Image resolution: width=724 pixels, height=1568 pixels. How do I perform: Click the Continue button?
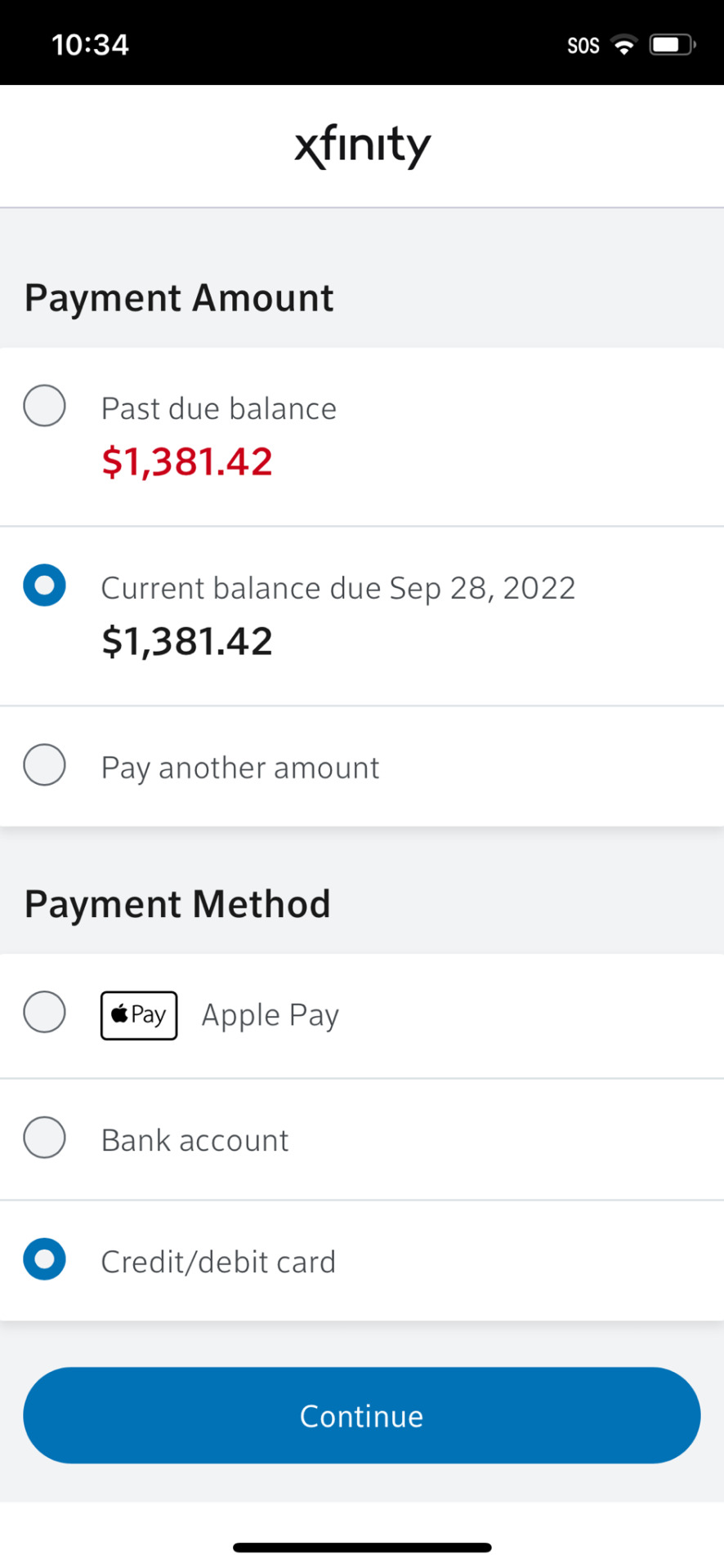pos(362,1415)
